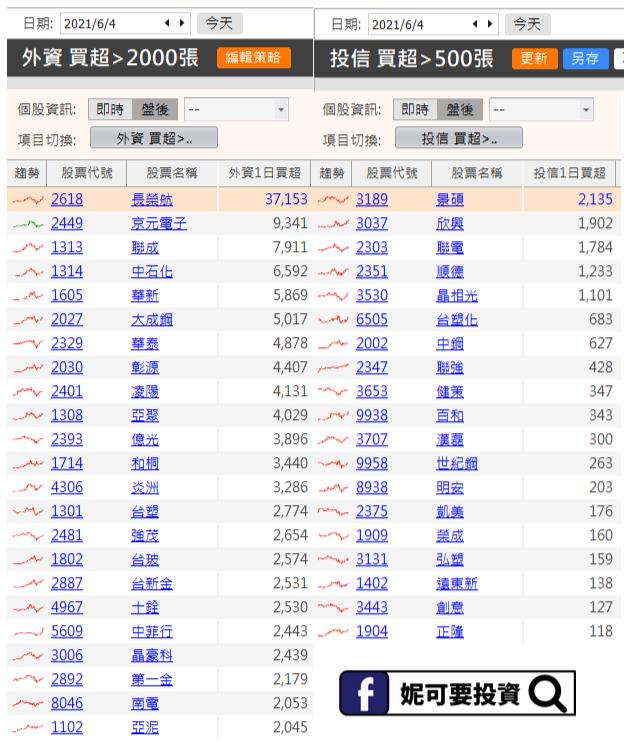Select 即時 toggle in right panel
This screenshot has width=627, height=742.
coord(415,110)
